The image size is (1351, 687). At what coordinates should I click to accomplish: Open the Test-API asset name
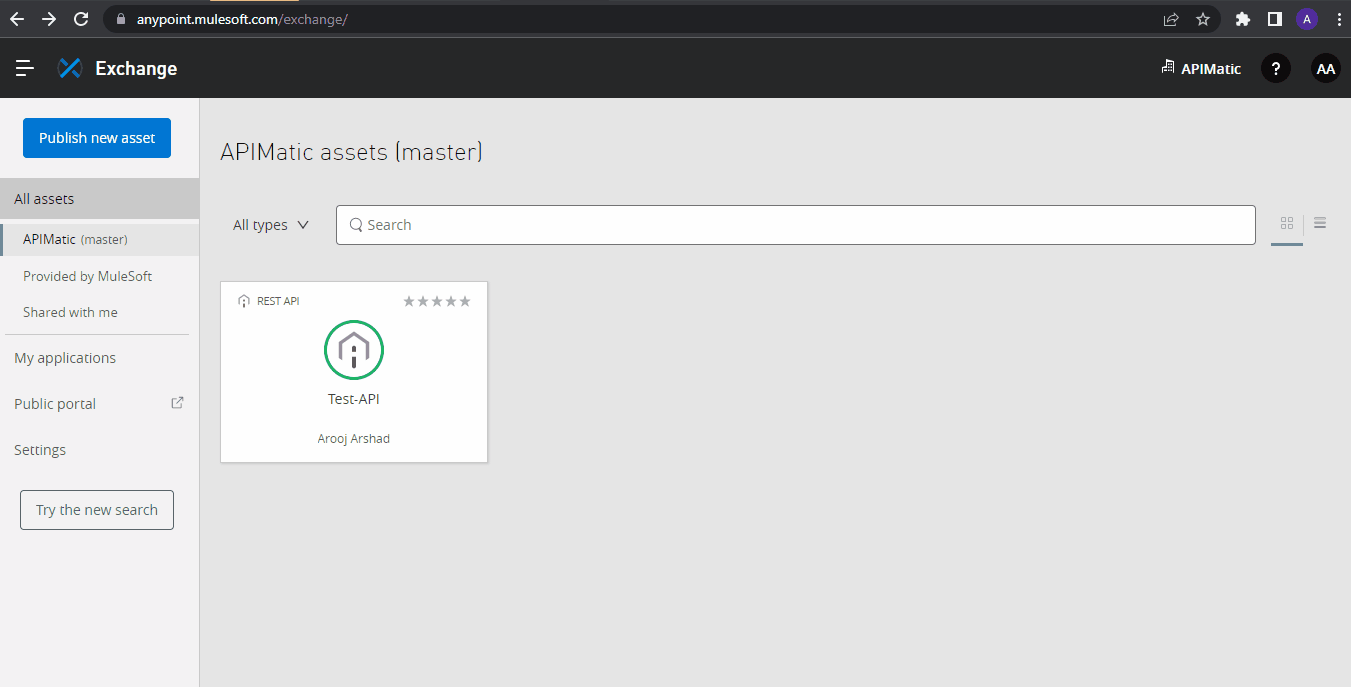pyautogui.click(x=354, y=399)
